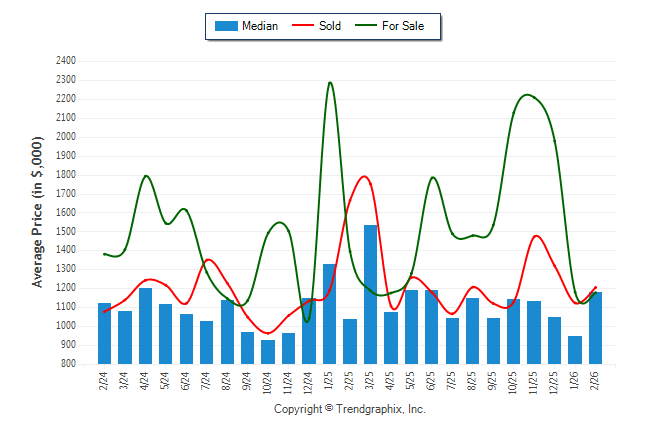646x434 pixels.
Task: Toggle the For Sale series legend label
Action: tap(403, 26)
